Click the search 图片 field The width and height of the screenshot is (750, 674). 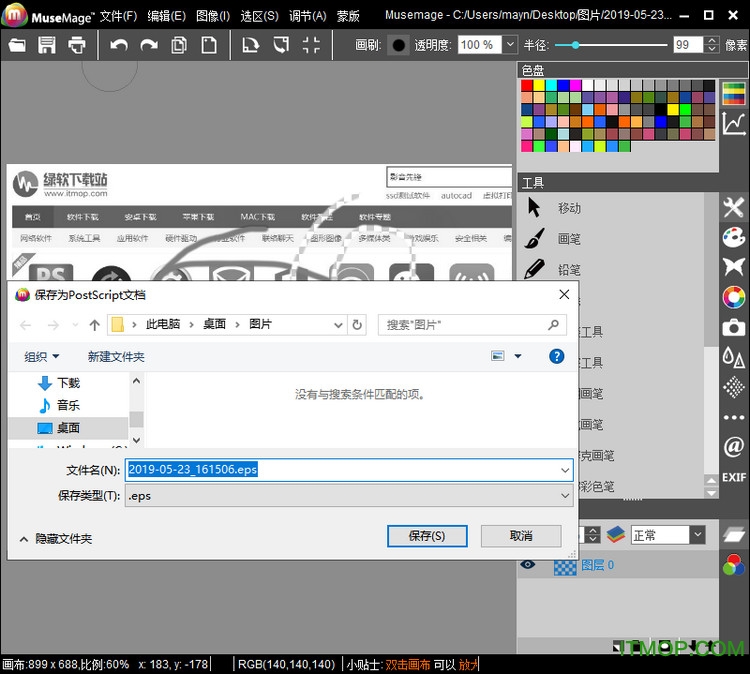pyautogui.click(x=472, y=325)
